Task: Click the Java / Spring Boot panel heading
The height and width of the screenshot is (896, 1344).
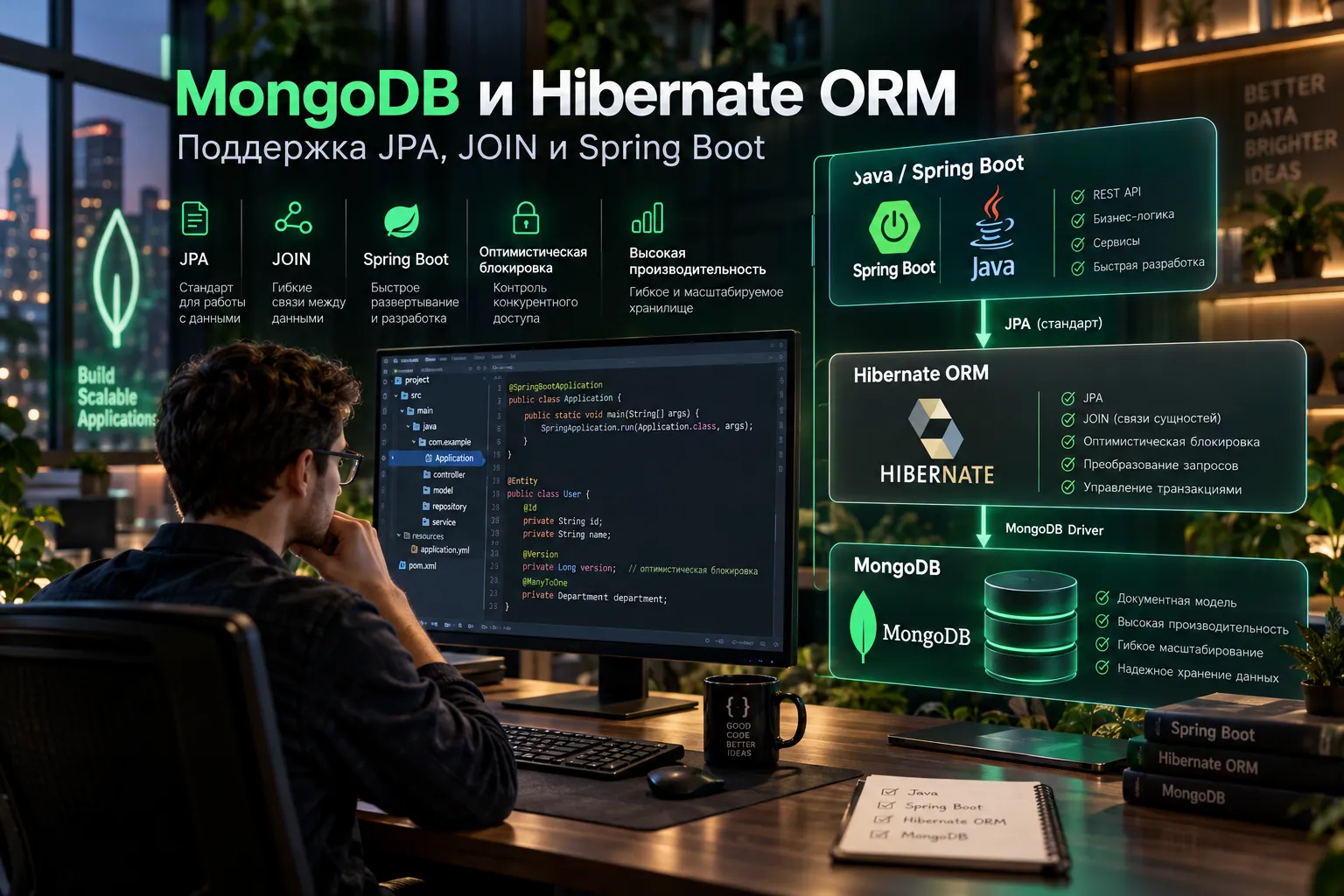Action: [x=938, y=170]
